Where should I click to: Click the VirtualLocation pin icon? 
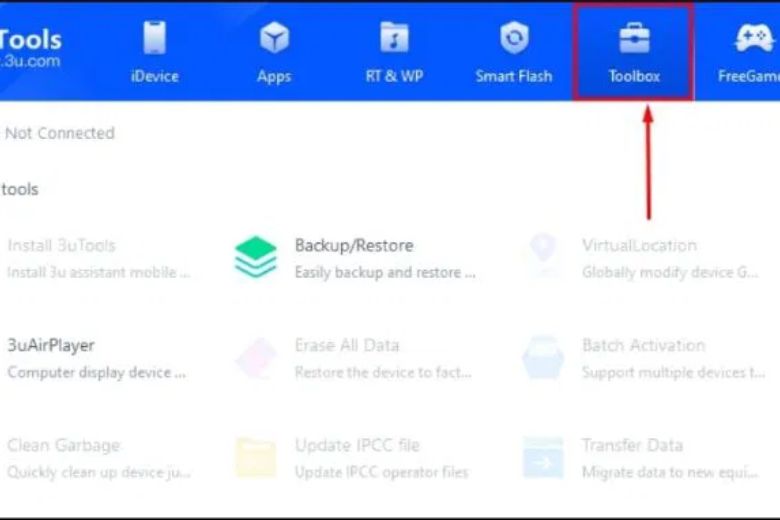coord(543,257)
